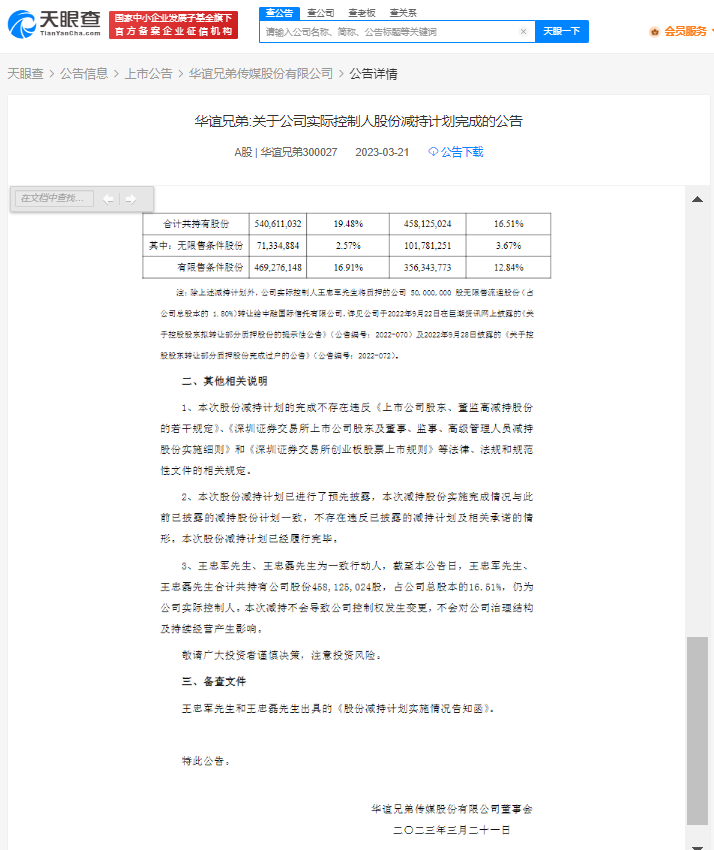Click table cell 356,343,773
Image resolution: width=714 pixels, height=850 pixels.
click(427, 267)
